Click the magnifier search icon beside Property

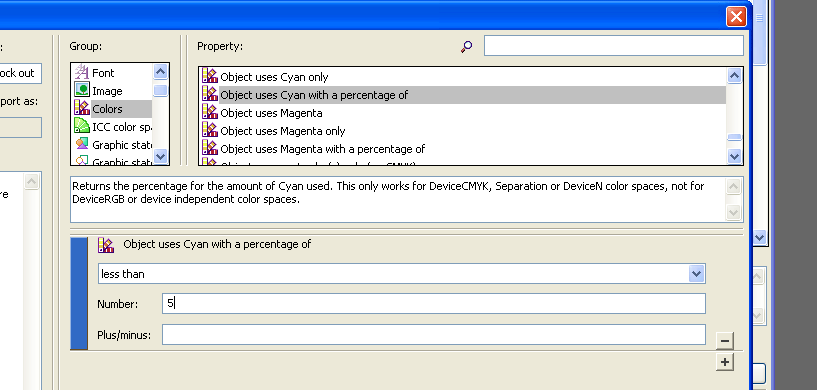click(466, 47)
